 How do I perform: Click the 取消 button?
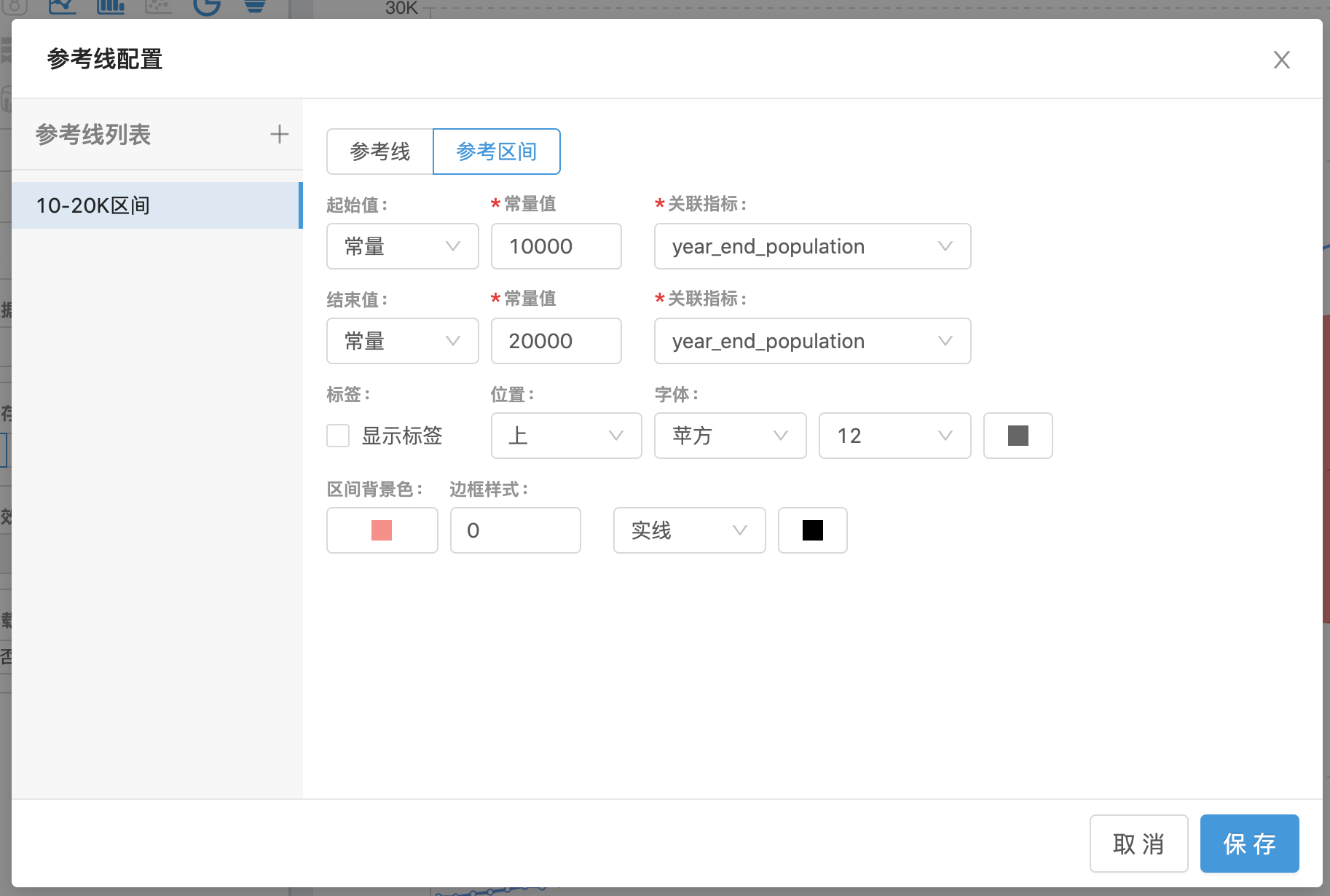[x=1138, y=844]
